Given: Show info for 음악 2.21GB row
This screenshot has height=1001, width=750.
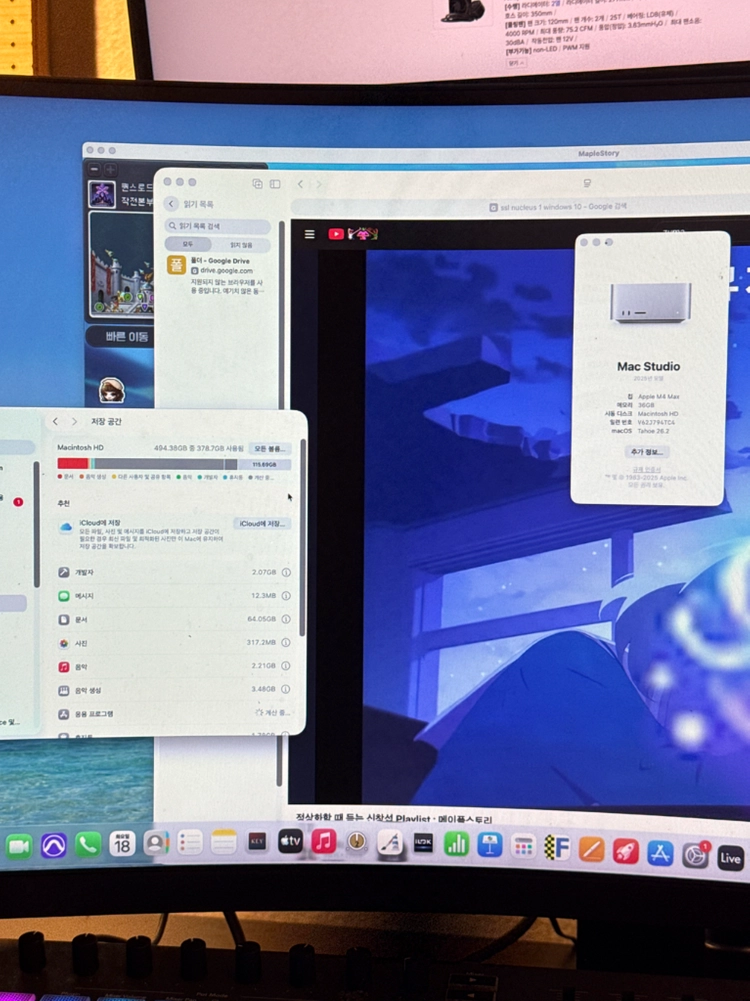Looking at the screenshot, I should [x=286, y=666].
